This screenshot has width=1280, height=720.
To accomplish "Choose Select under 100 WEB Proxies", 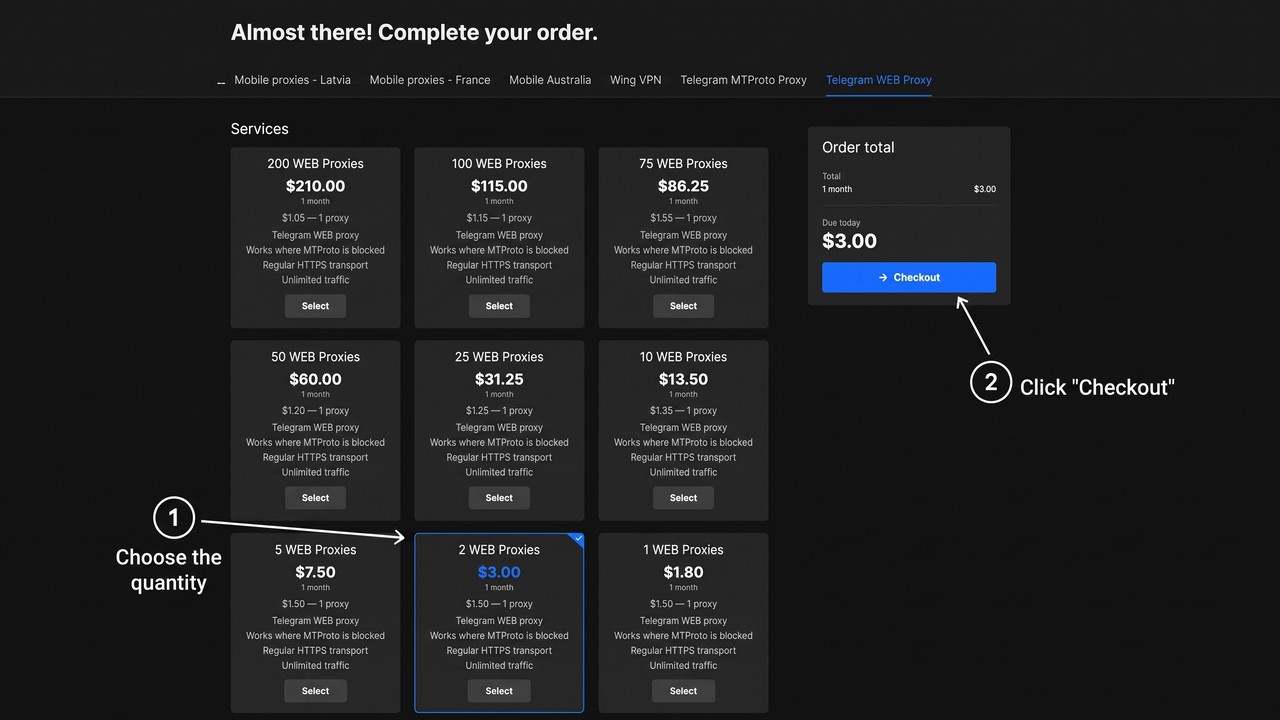I will (x=499, y=306).
